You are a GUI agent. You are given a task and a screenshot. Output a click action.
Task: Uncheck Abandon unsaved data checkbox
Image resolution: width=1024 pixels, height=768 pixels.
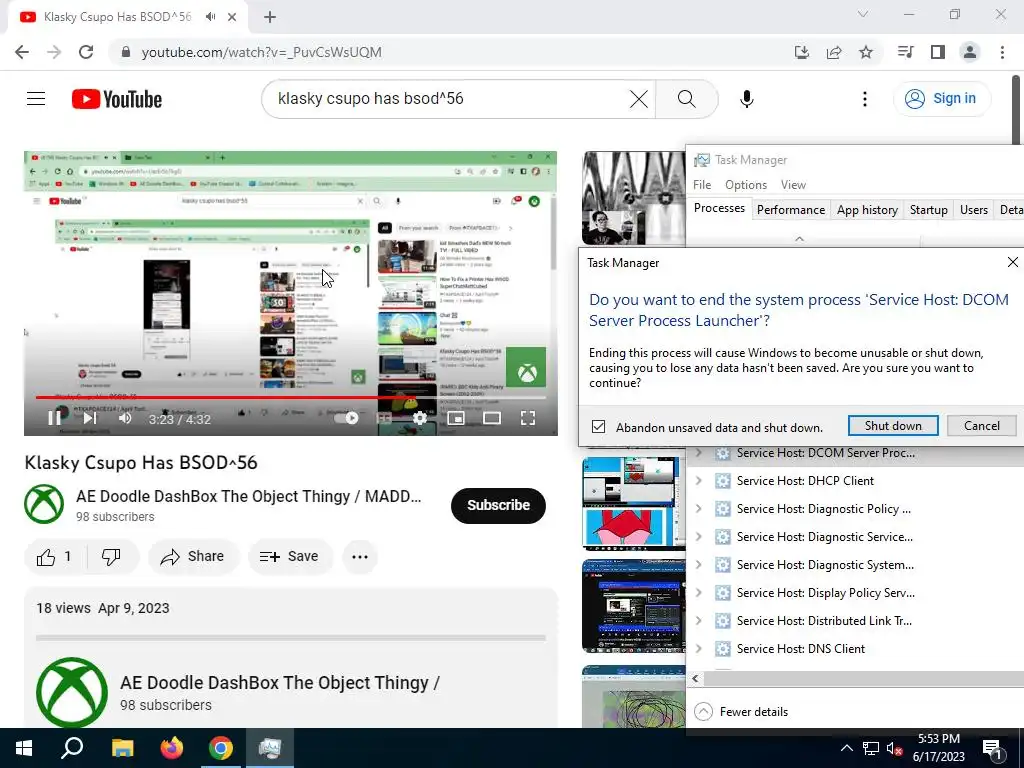(598, 427)
